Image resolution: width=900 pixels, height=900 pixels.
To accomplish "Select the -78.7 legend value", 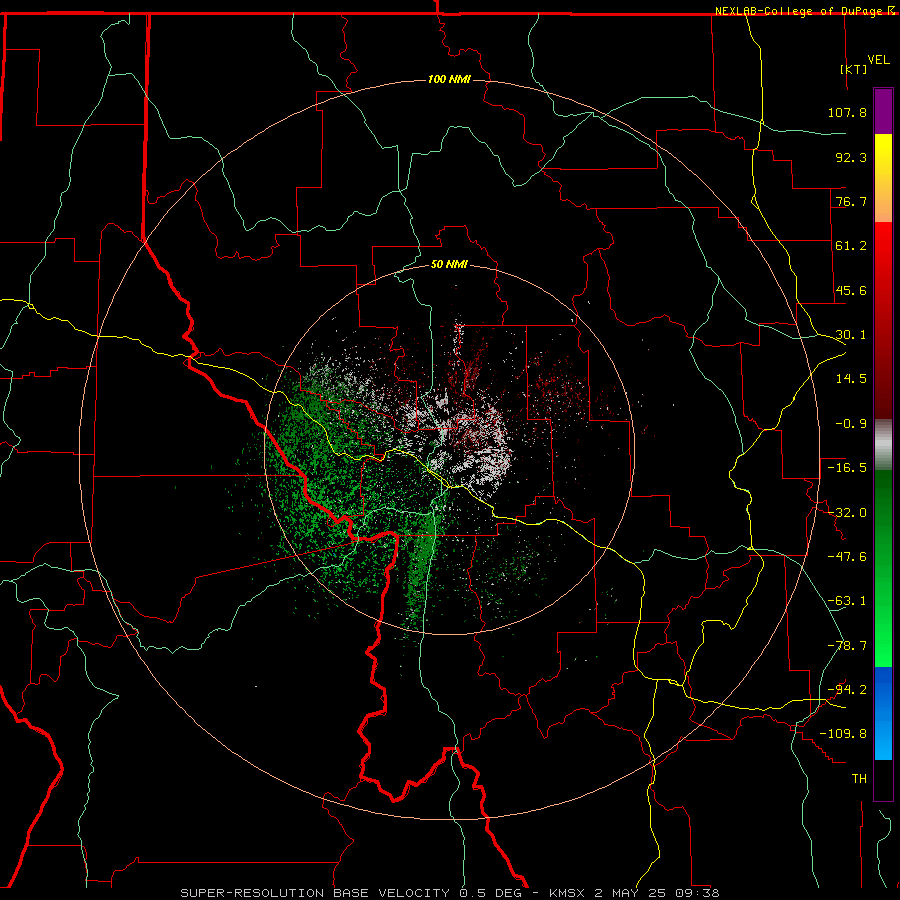I will [847, 646].
